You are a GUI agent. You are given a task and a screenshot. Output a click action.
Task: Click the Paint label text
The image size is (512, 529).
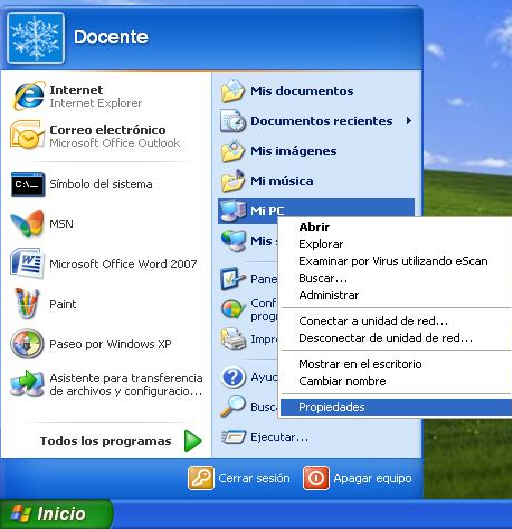point(63,304)
